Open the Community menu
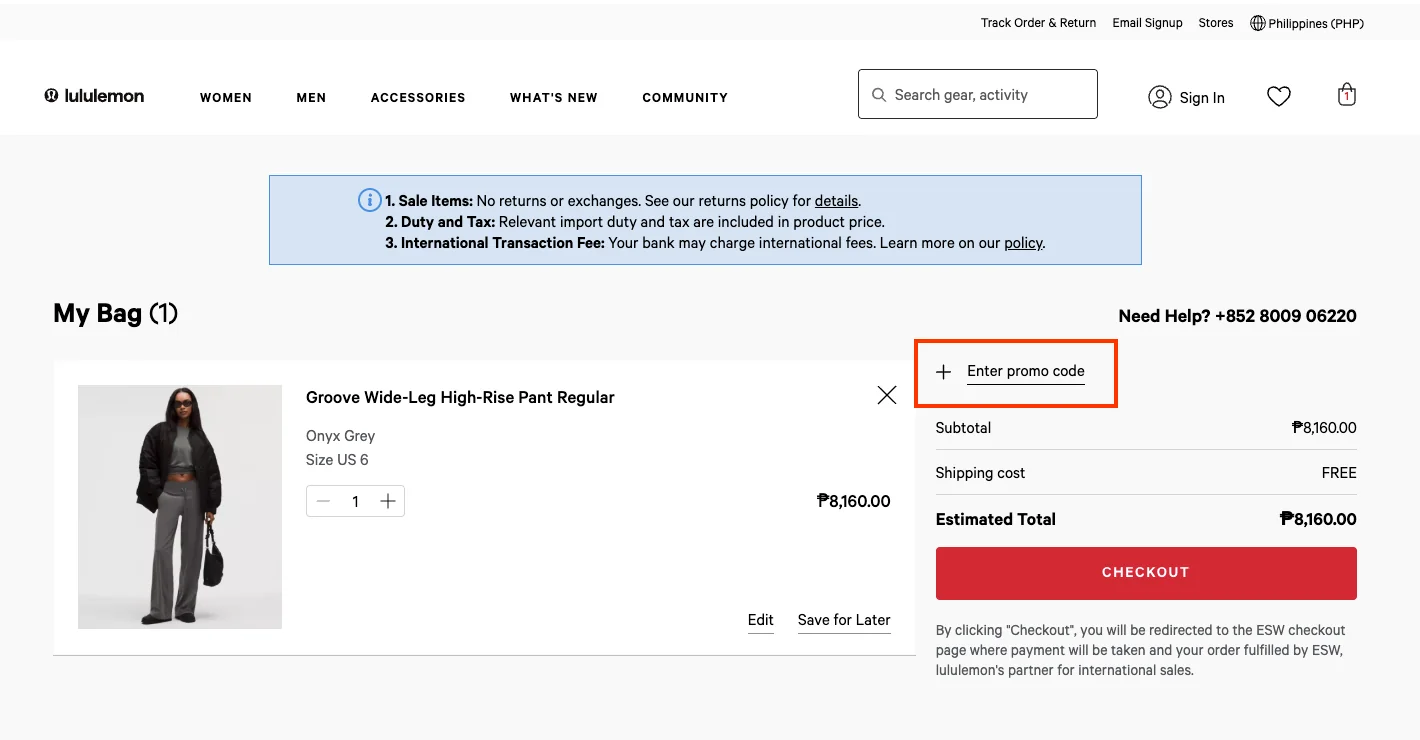1420x740 pixels. 685,97
